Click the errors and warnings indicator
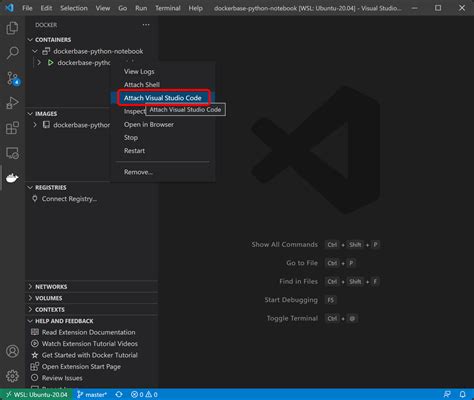The image size is (474, 400). point(144,394)
